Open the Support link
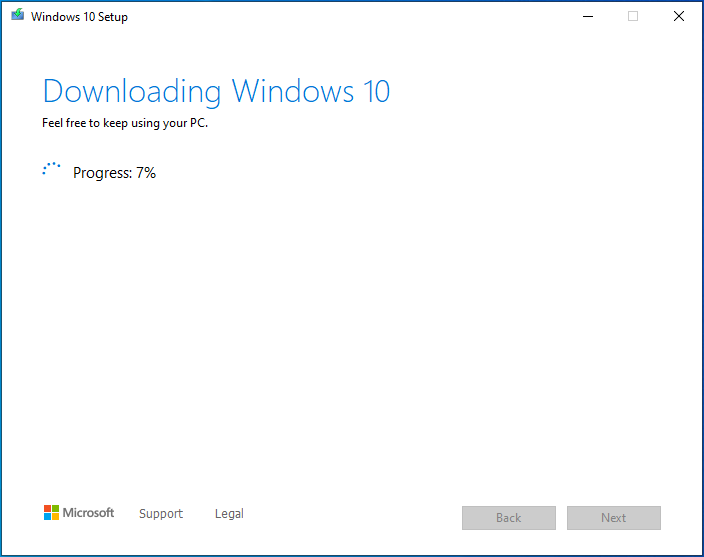This screenshot has height=557, width=704. coord(161,514)
